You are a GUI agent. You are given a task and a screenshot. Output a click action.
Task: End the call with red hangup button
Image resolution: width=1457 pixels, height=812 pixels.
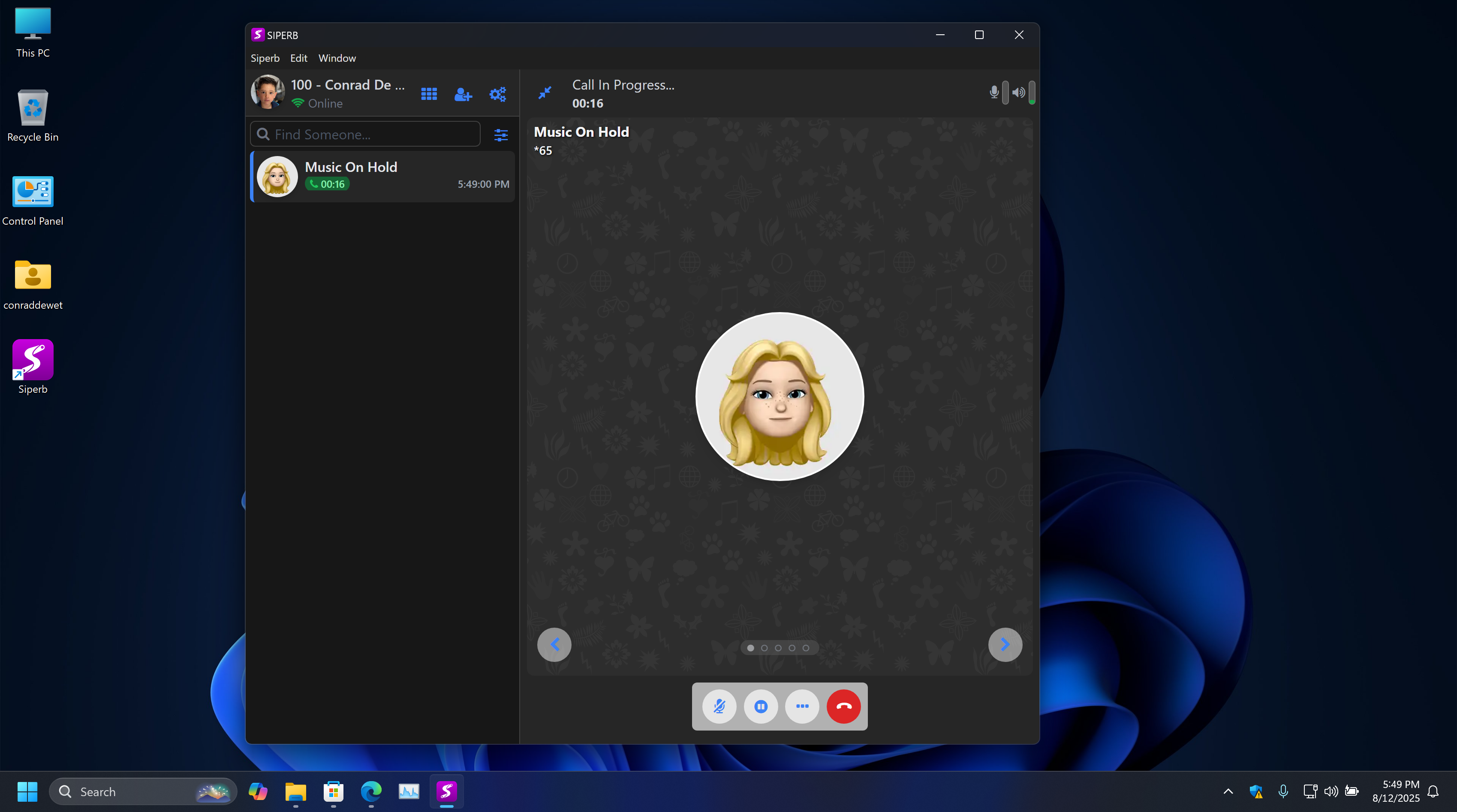(x=843, y=706)
